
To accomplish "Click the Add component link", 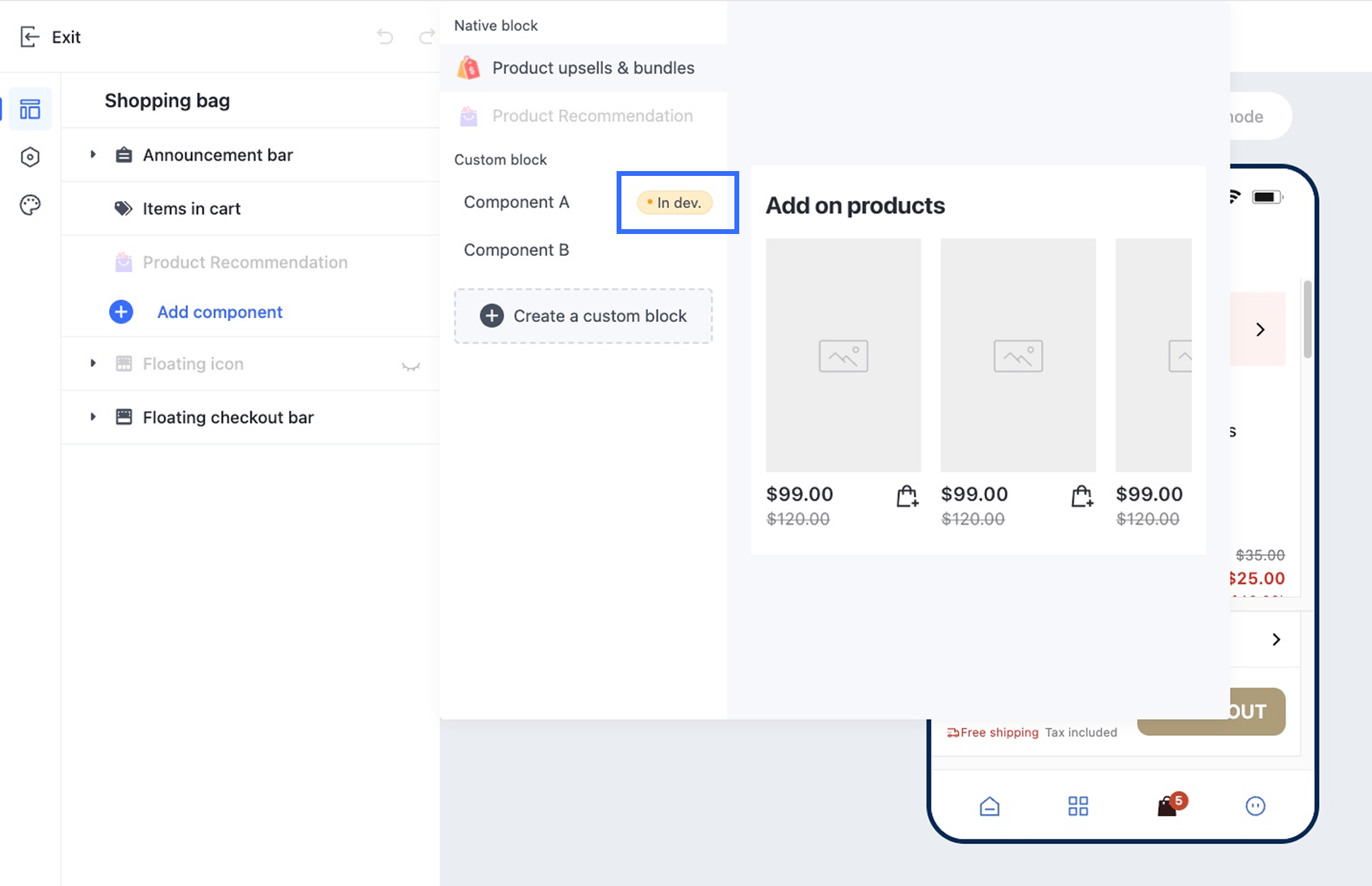I will [220, 312].
